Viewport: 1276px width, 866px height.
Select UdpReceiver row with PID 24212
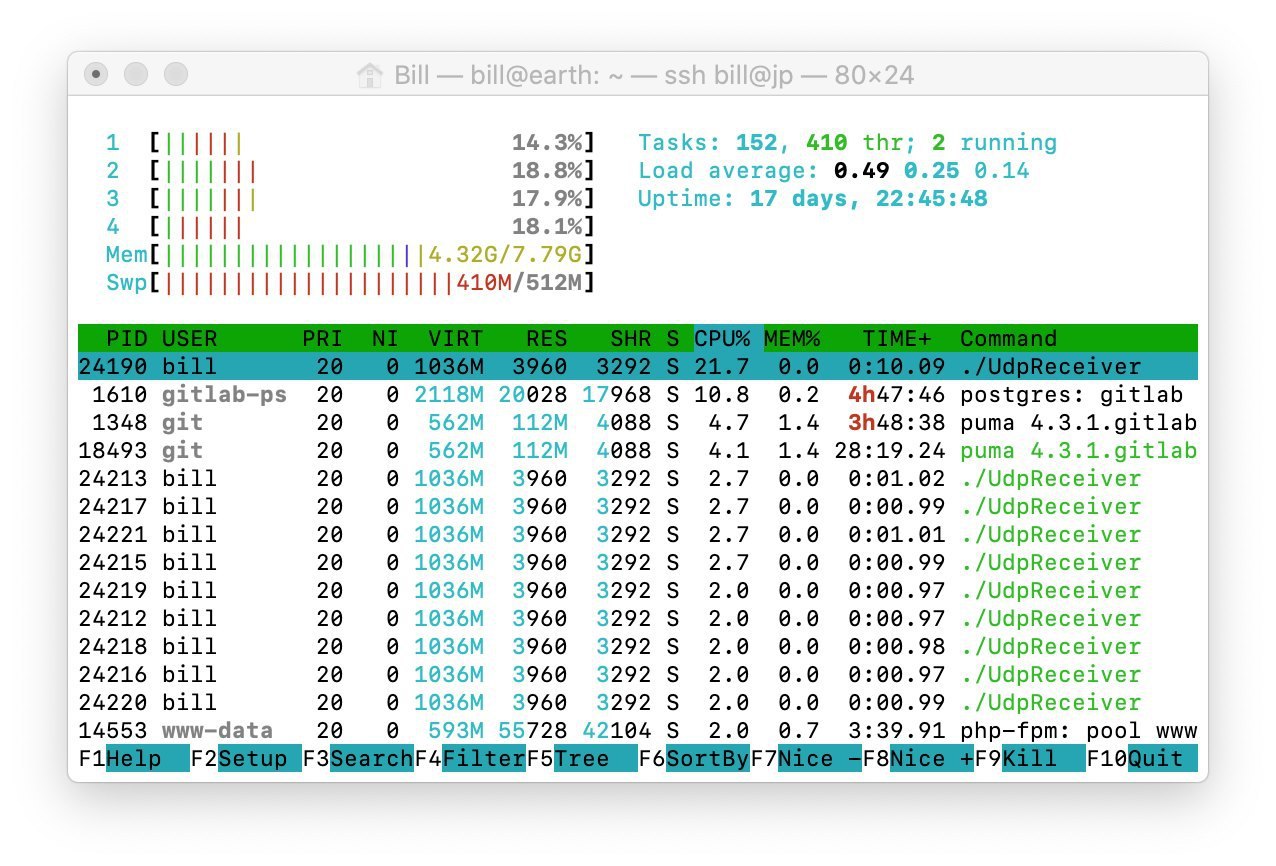[638, 618]
